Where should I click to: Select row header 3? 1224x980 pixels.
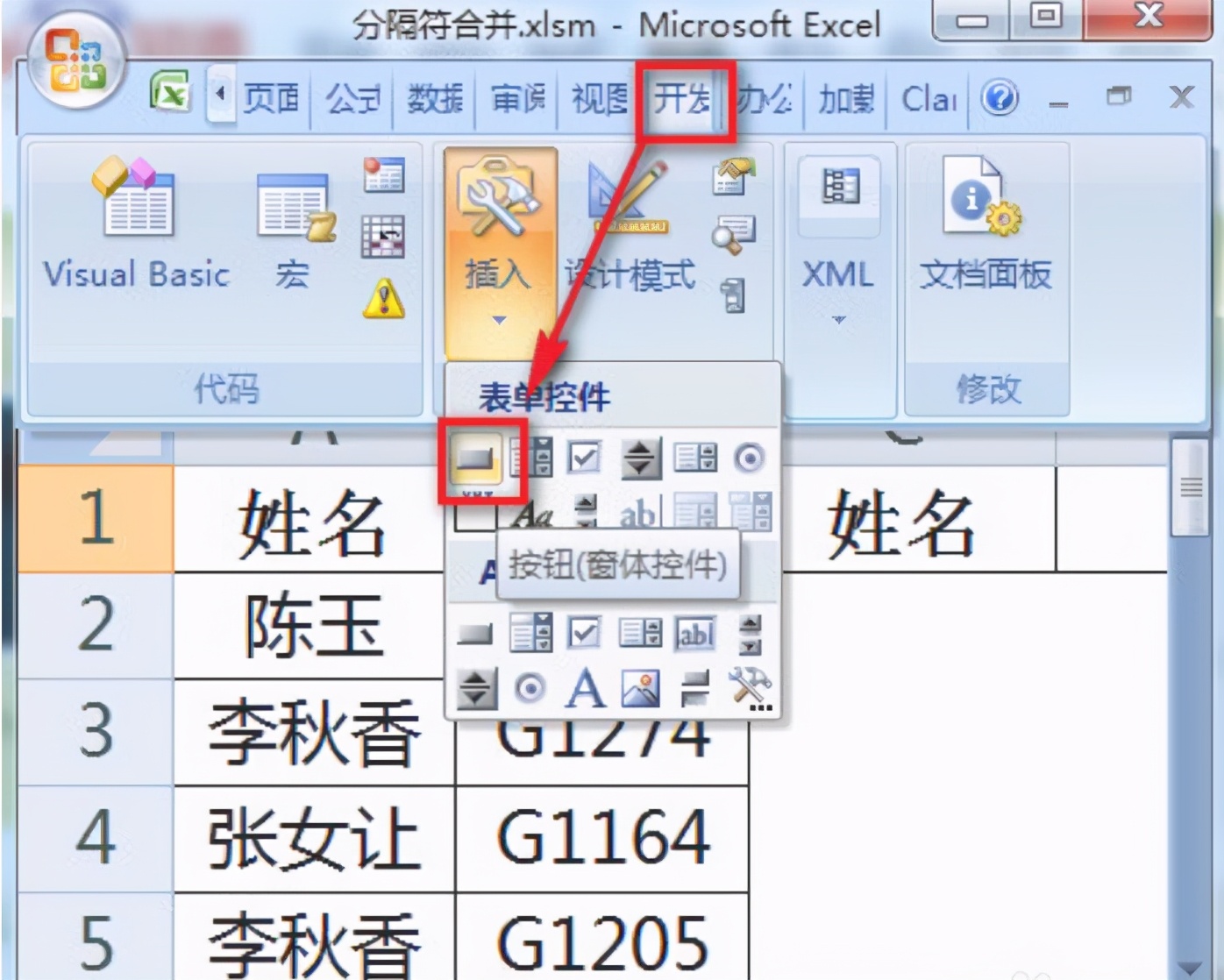click(x=96, y=732)
